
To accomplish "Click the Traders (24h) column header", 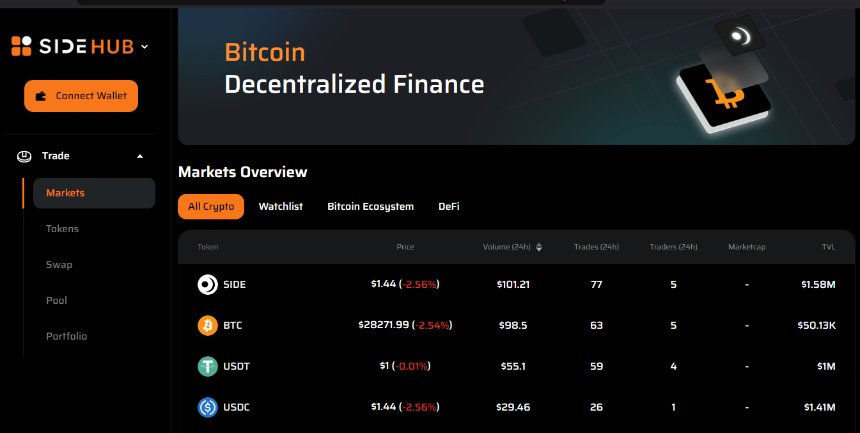I will (674, 247).
